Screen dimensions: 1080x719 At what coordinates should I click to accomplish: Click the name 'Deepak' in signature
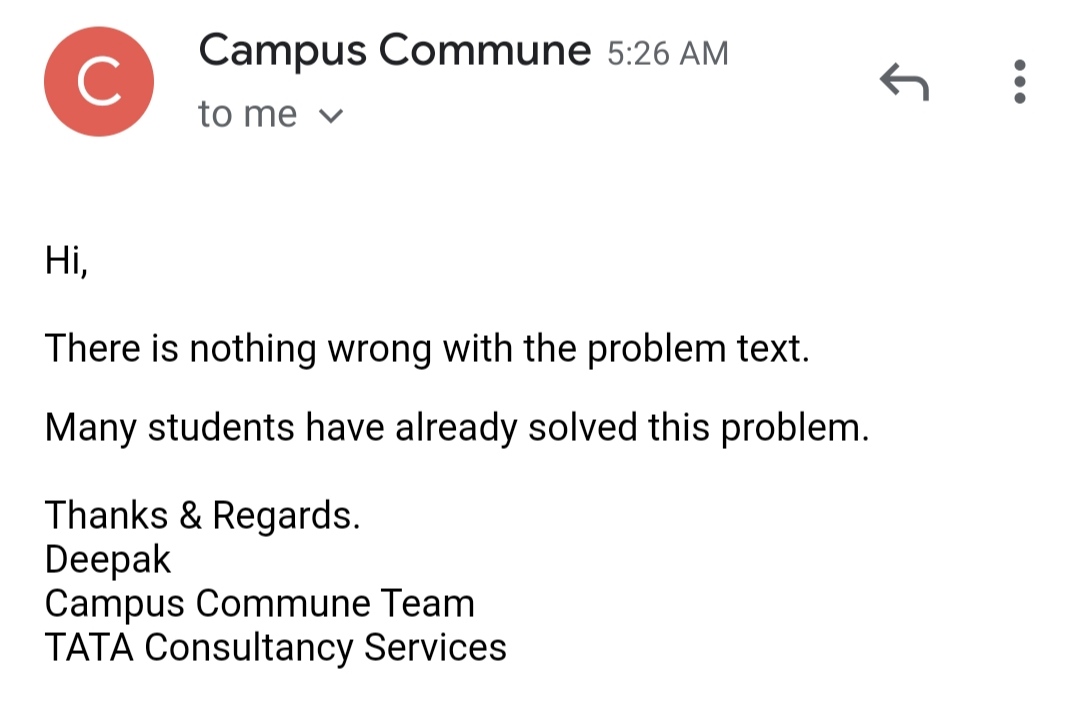[107, 559]
